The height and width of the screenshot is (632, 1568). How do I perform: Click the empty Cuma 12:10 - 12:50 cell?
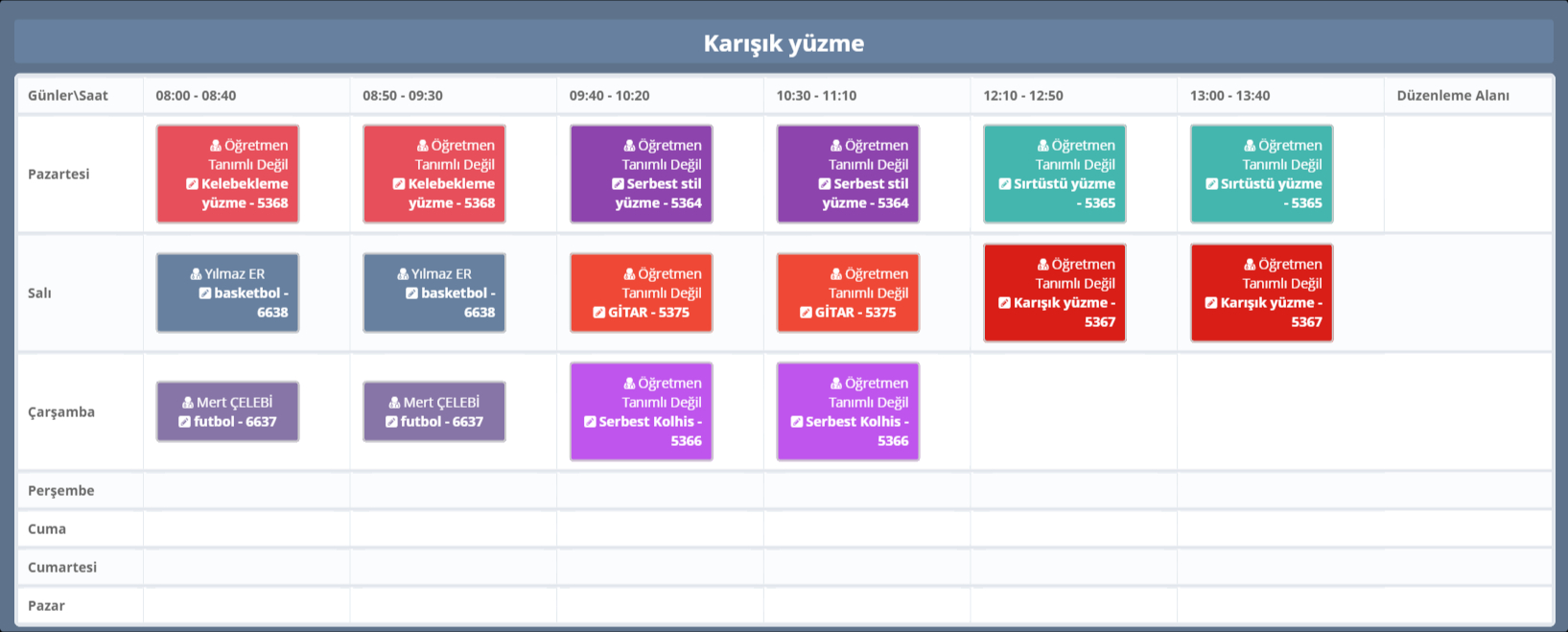tap(1073, 528)
